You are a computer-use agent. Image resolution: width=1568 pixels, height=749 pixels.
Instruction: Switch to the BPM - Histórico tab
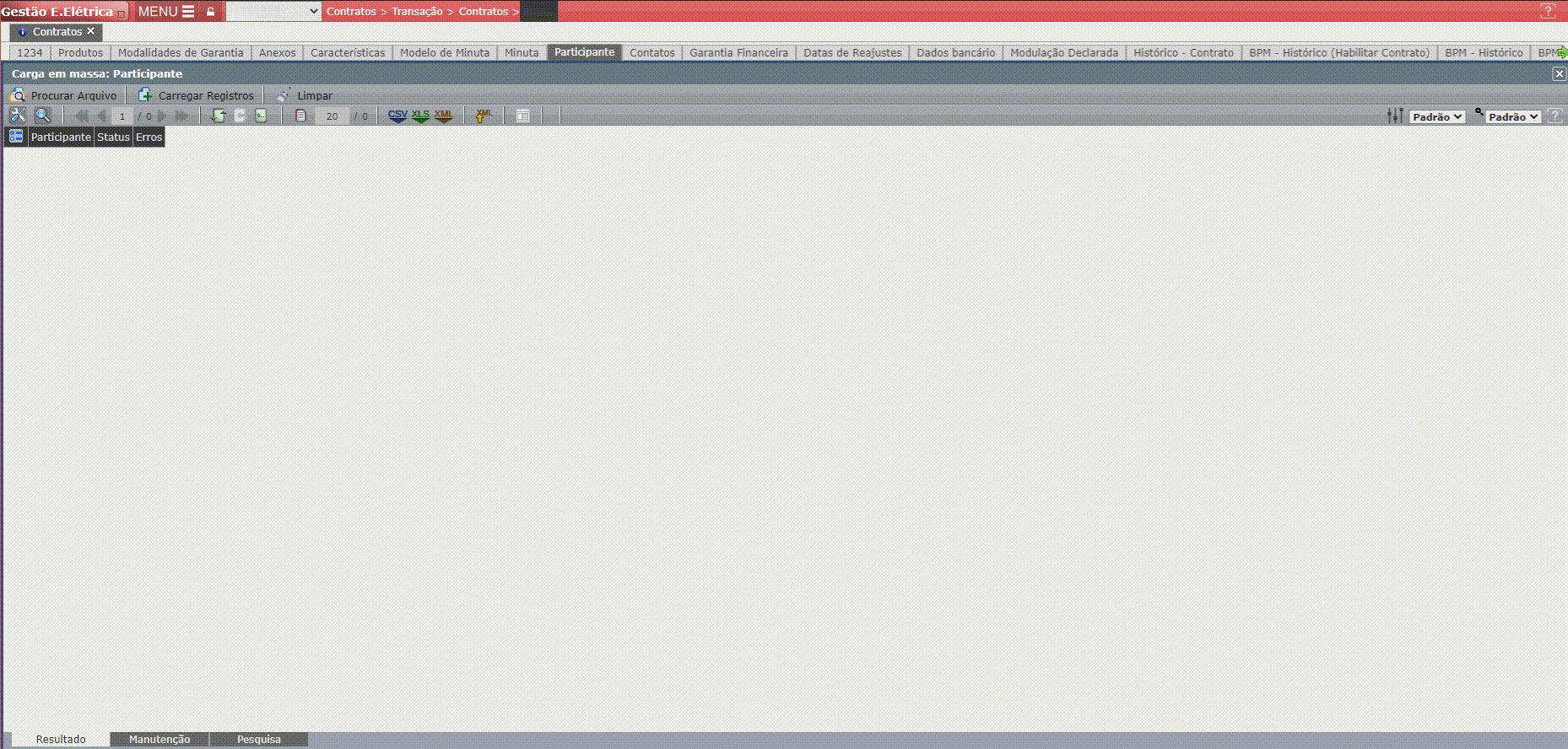point(1484,52)
